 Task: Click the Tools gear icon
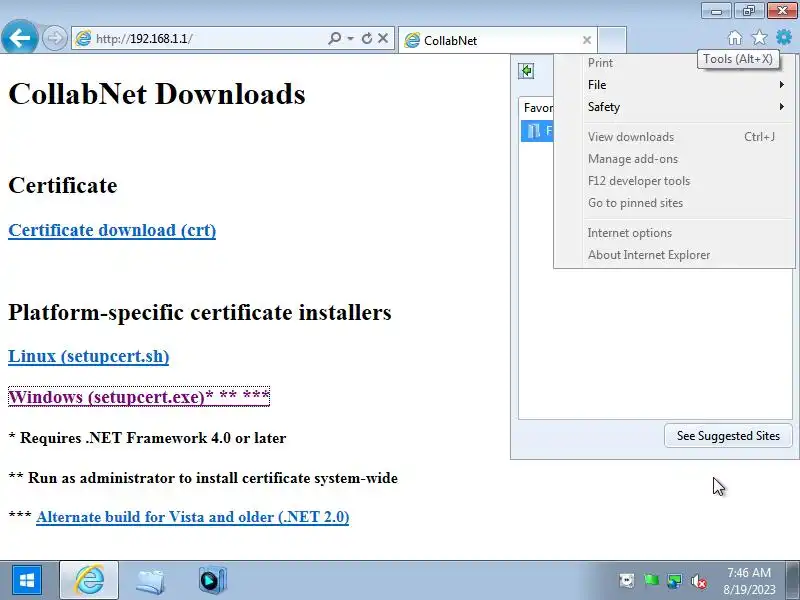coord(784,37)
